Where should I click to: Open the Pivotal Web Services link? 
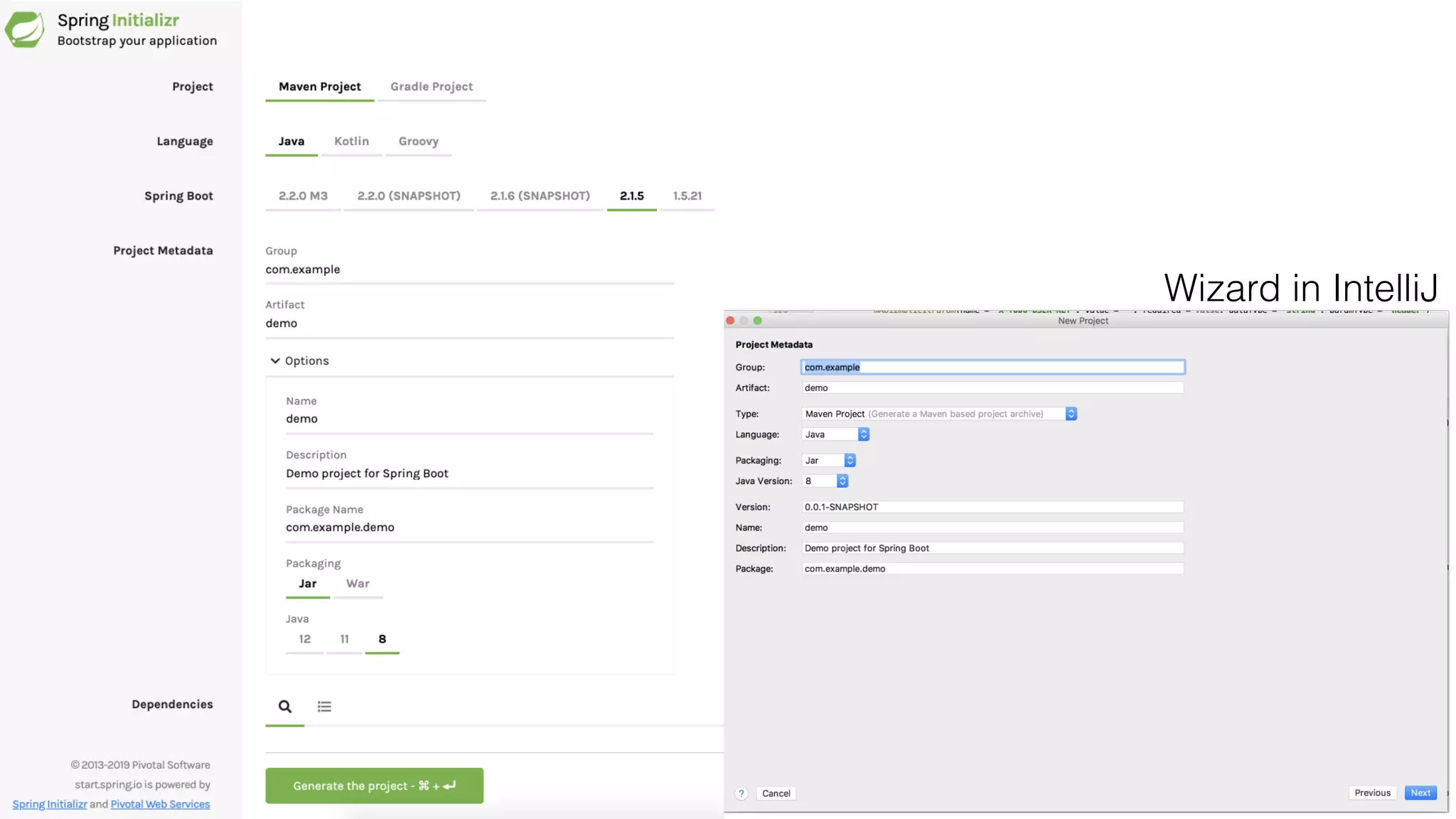coord(160,804)
